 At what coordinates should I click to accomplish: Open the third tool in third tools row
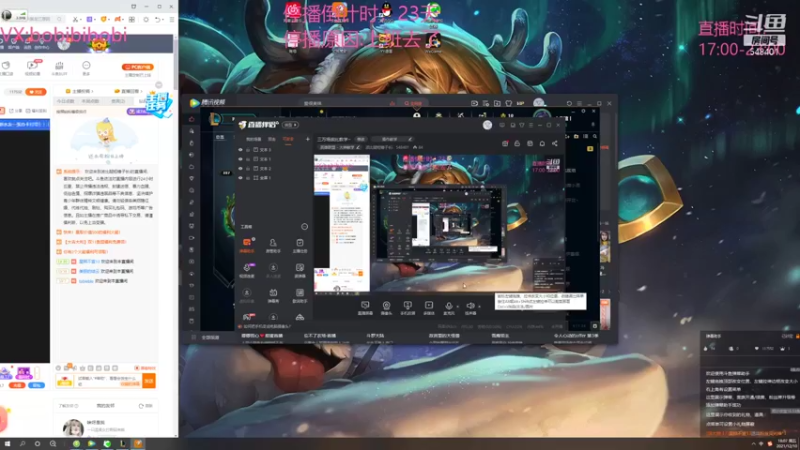click(299, 295)
